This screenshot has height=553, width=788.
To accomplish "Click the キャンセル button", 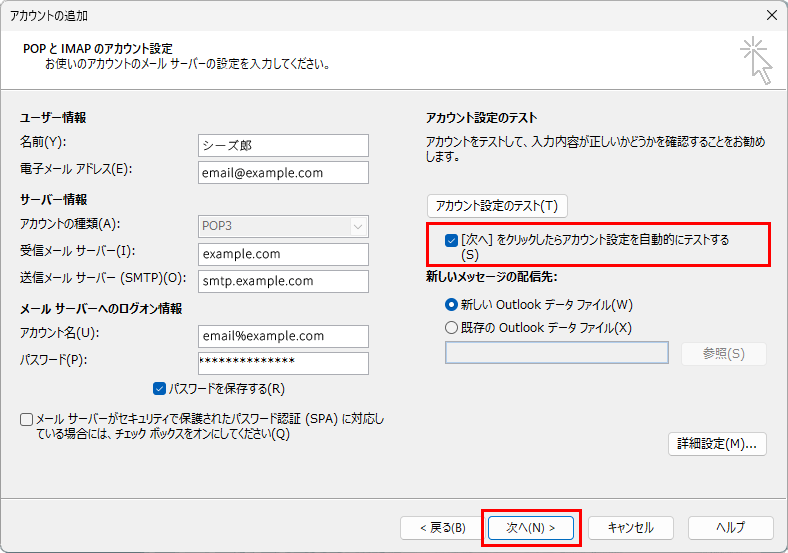I will coord(630,527).
